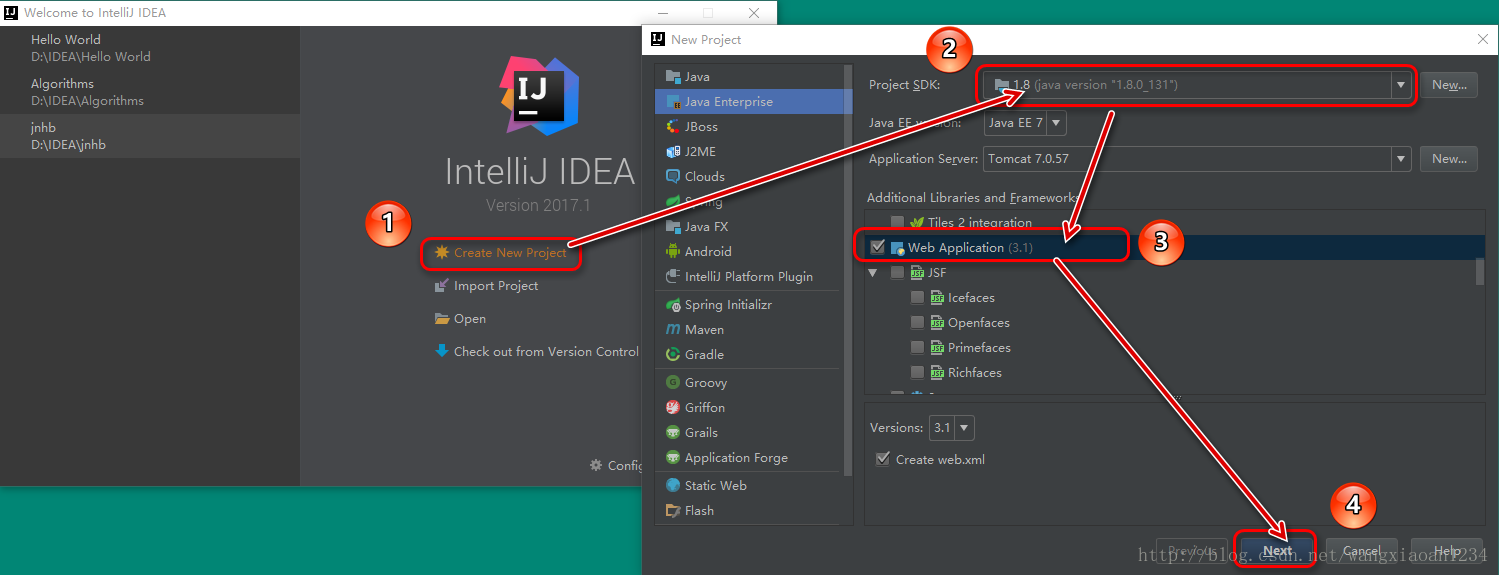The height and width of the screenshot is (575, 1499).
Task: Click the Import Project icon
Action: coord(442,286)
